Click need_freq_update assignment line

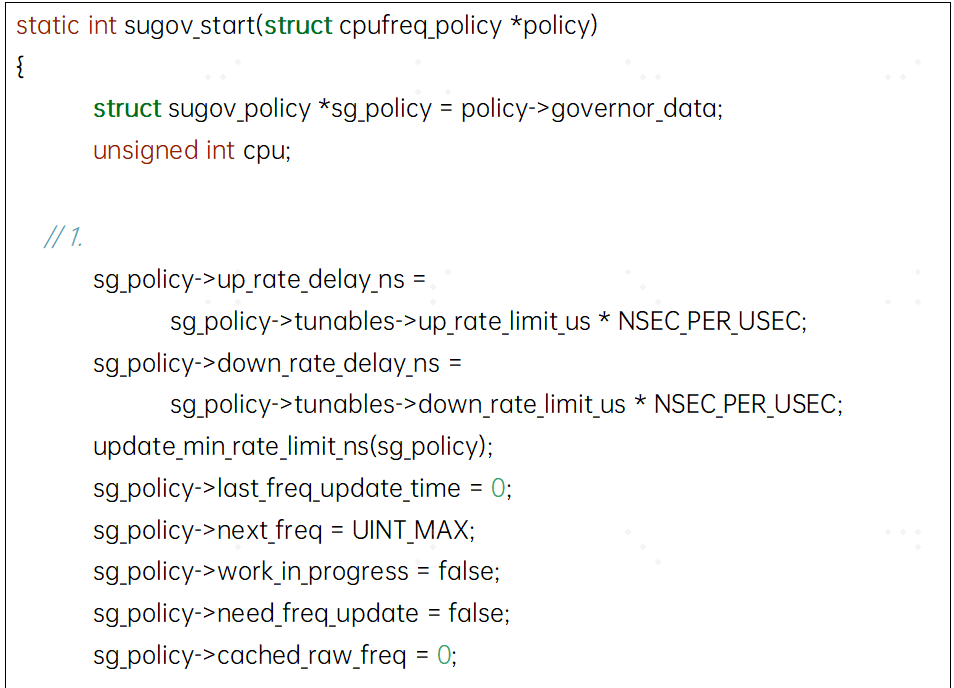[x=301, y=614]
